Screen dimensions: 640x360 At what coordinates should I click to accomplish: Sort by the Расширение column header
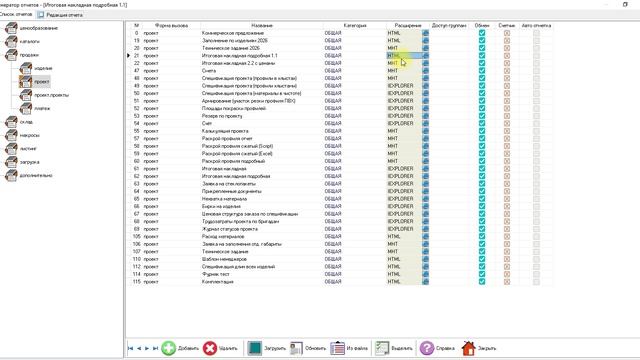coord(408,25)
